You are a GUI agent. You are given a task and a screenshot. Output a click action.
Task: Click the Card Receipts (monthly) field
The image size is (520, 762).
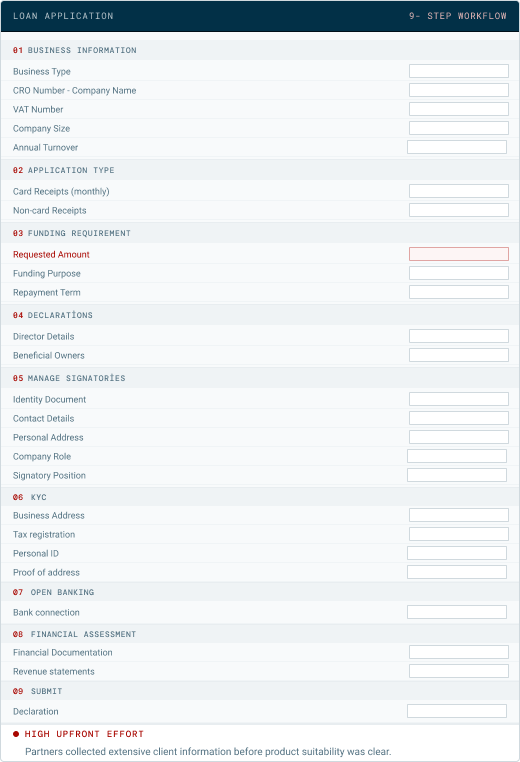click(459, 191)
